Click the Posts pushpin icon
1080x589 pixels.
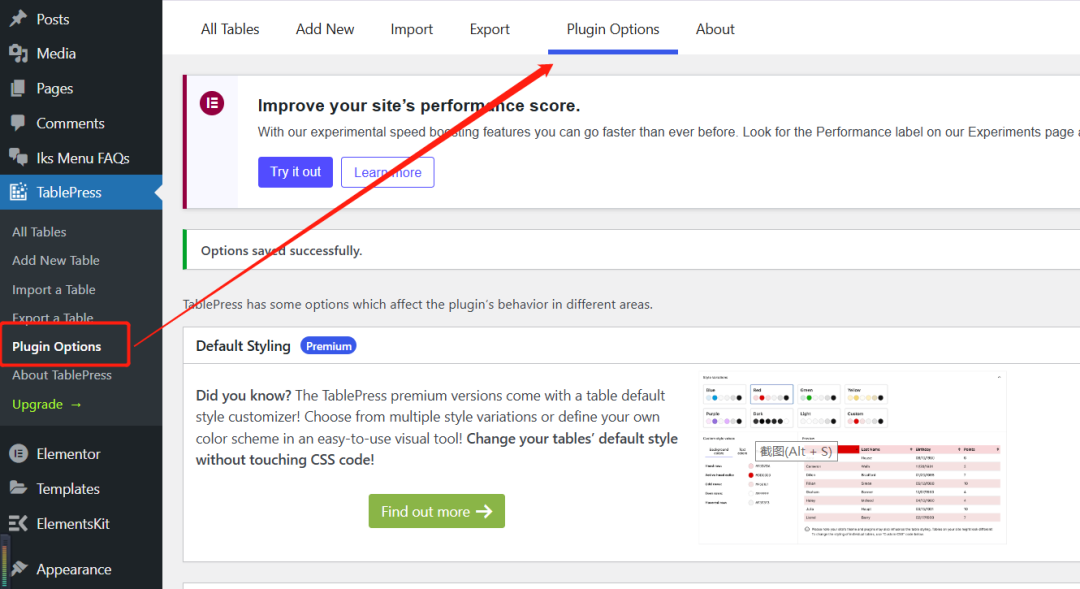(19, 19)
